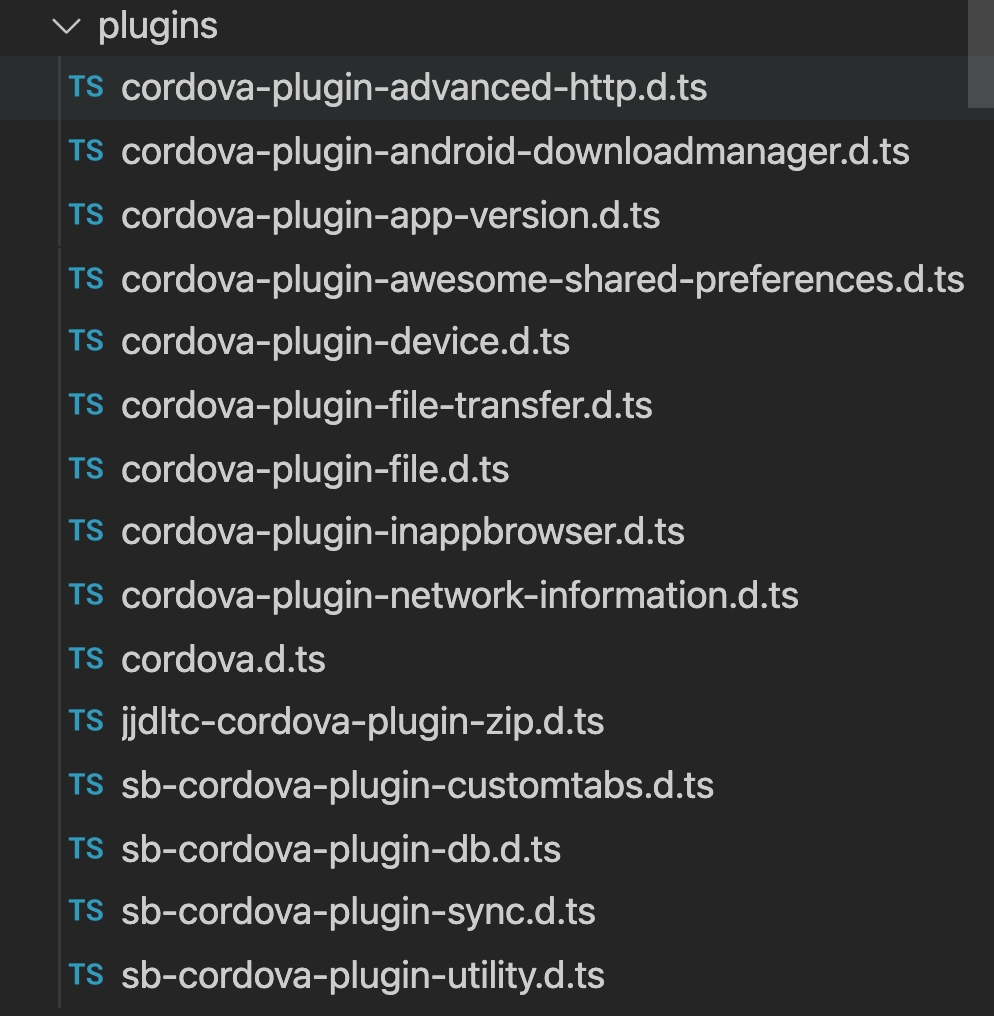Click TS icon beside cordova-plugin-device.d.ts
This screenshot has width=994, height=1016.
pos(86,342)
